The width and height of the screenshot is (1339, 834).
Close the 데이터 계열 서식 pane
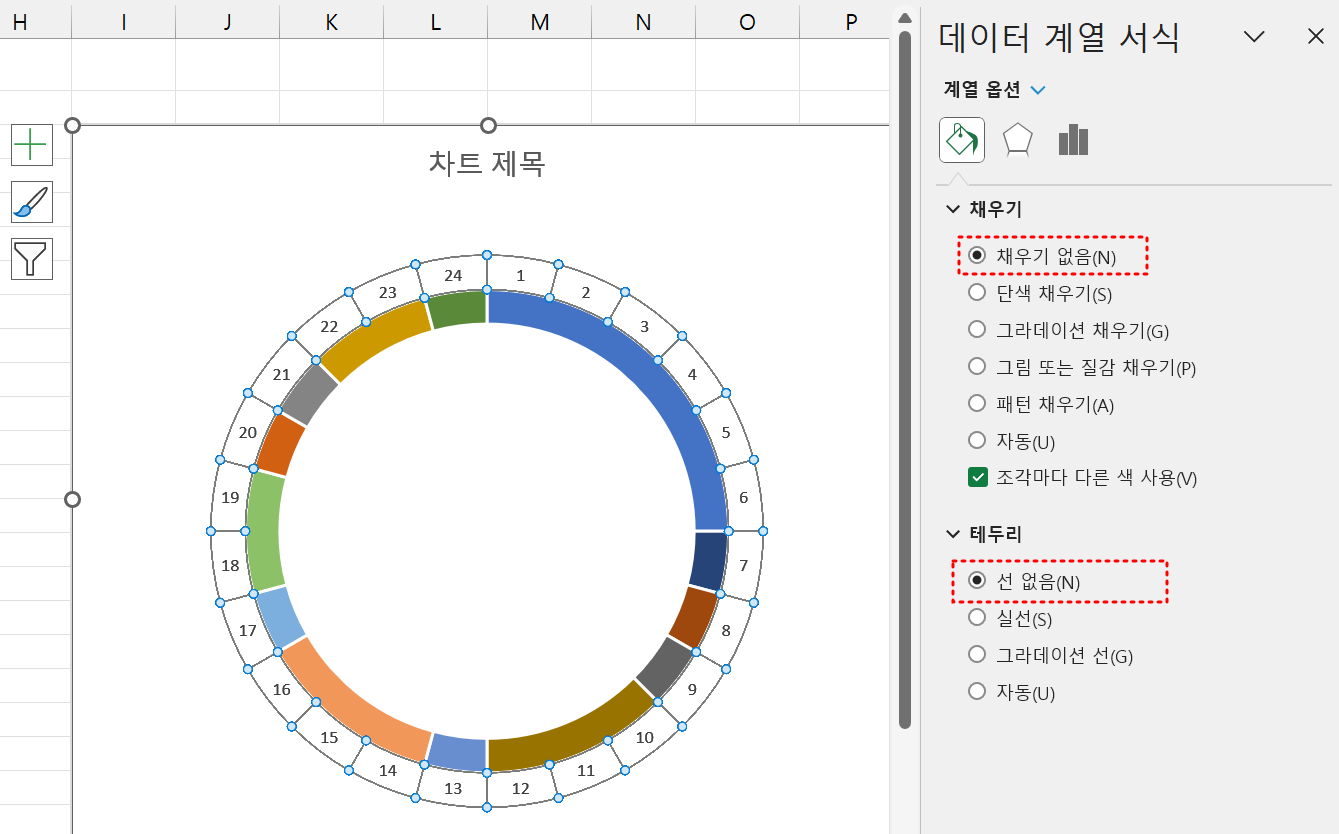tap(1315, 36)
